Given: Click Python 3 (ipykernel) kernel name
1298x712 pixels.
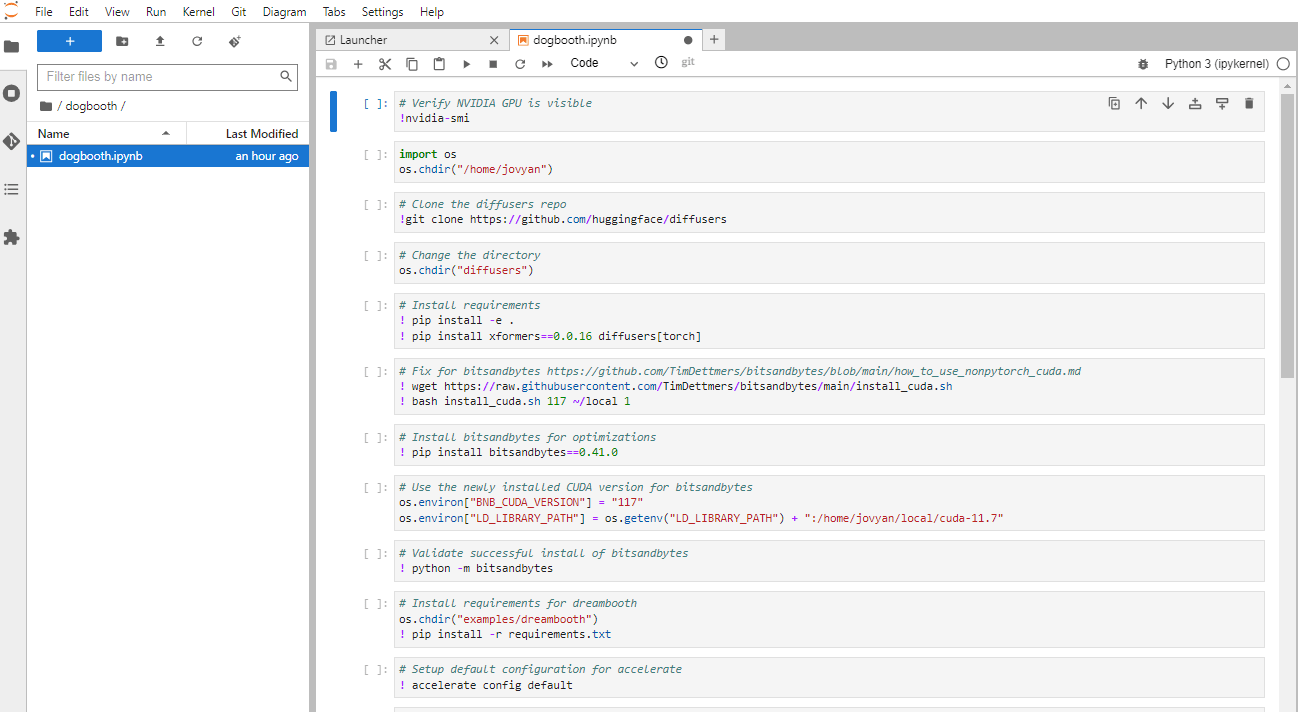Looking at the screenshot, I should (x=1218, y=63).
